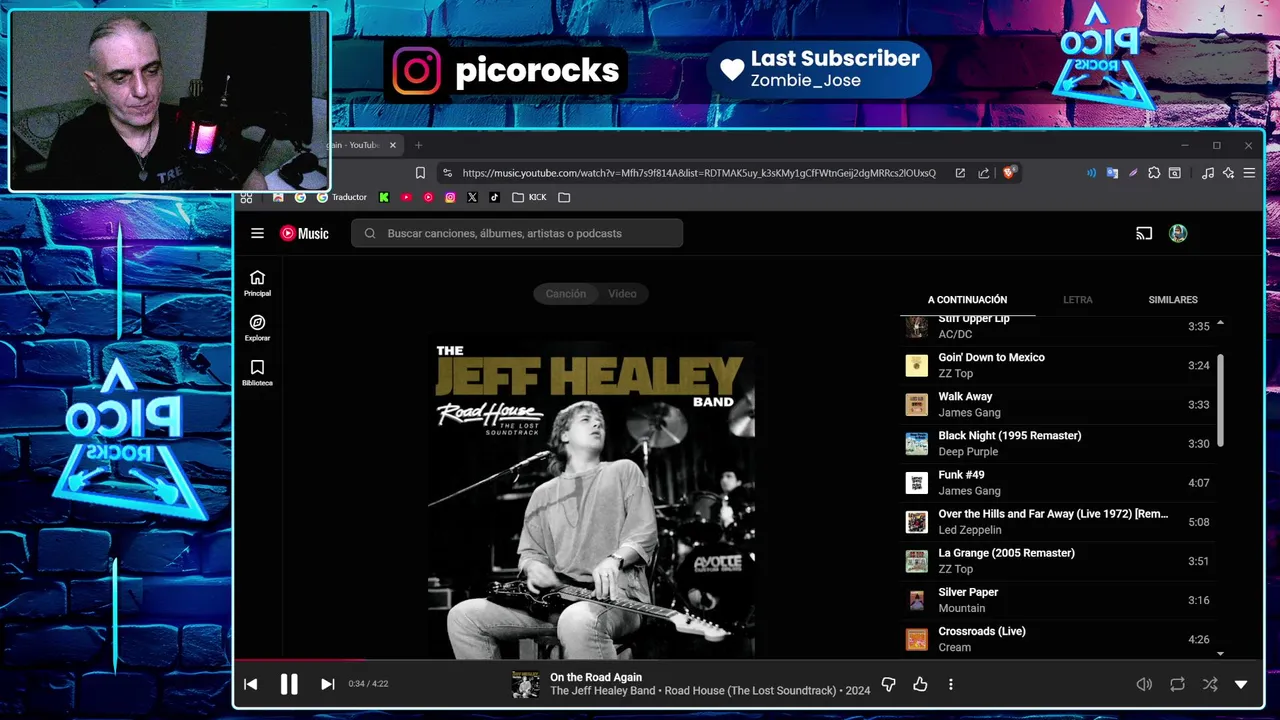This screenshot has width=1280, height=720.
Task: Click the browser address bar URL
Action: tap(698, 173)
